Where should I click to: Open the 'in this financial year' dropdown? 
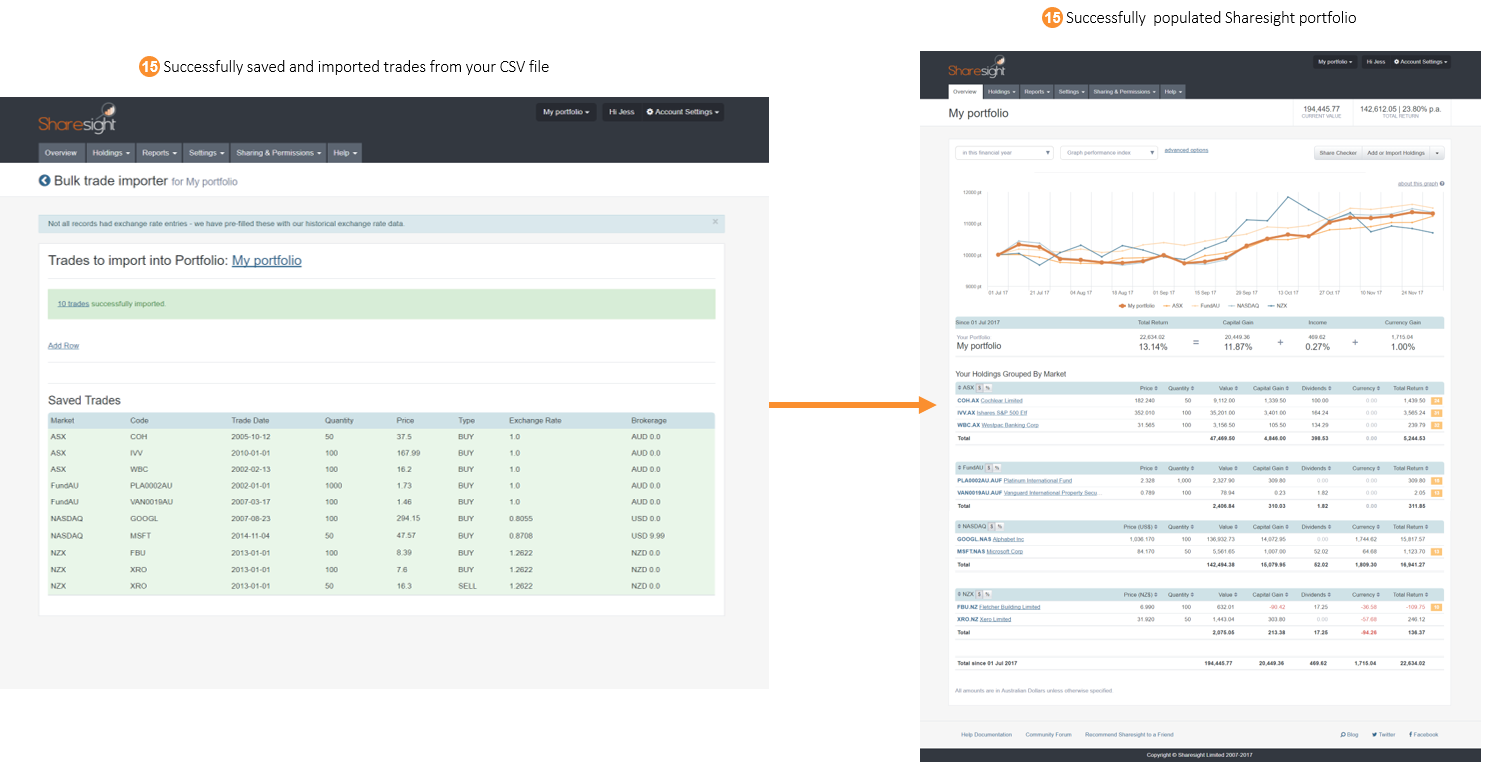[x=1003, y=152]
